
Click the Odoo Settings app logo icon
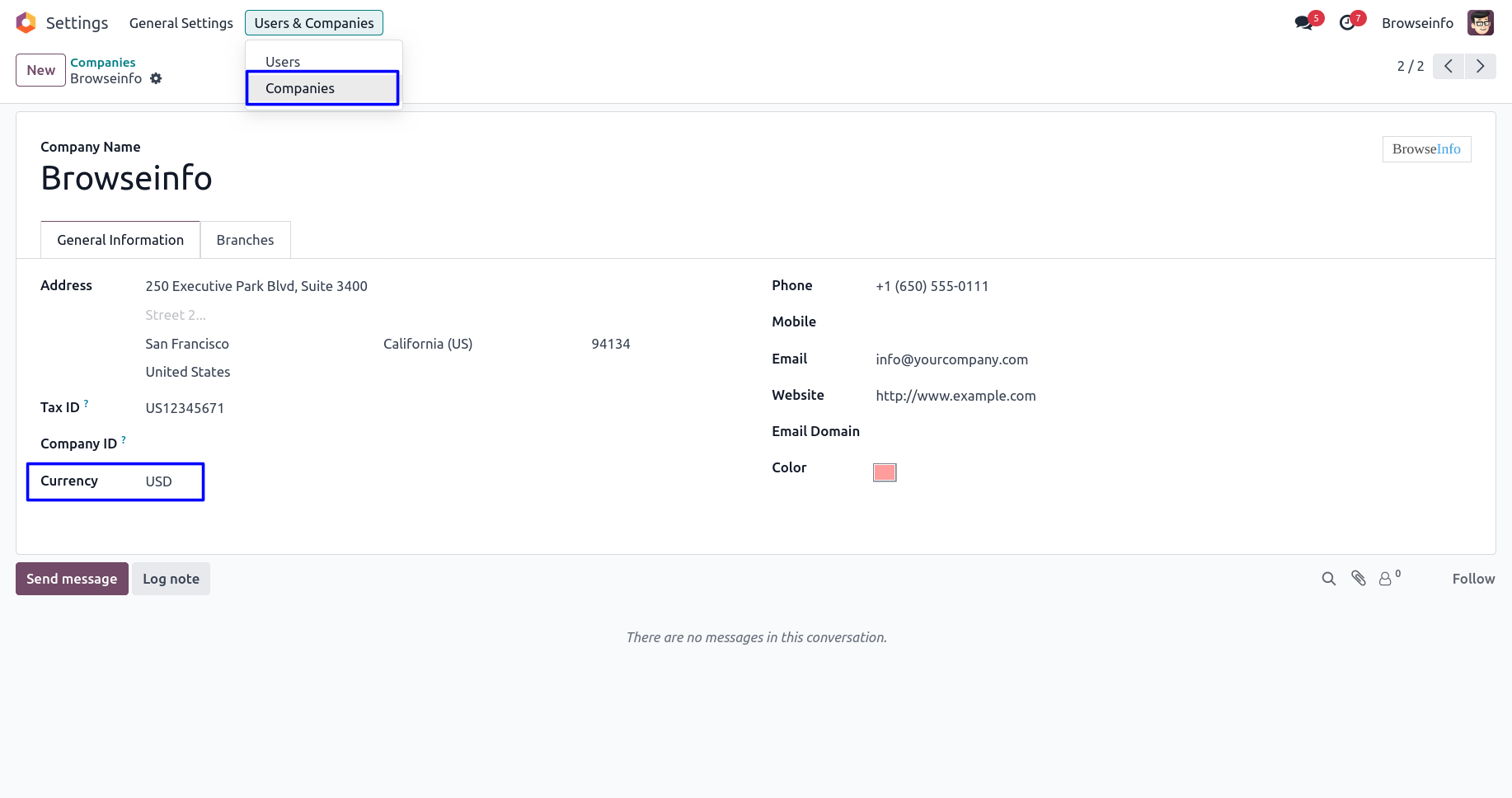click(26, 23)
